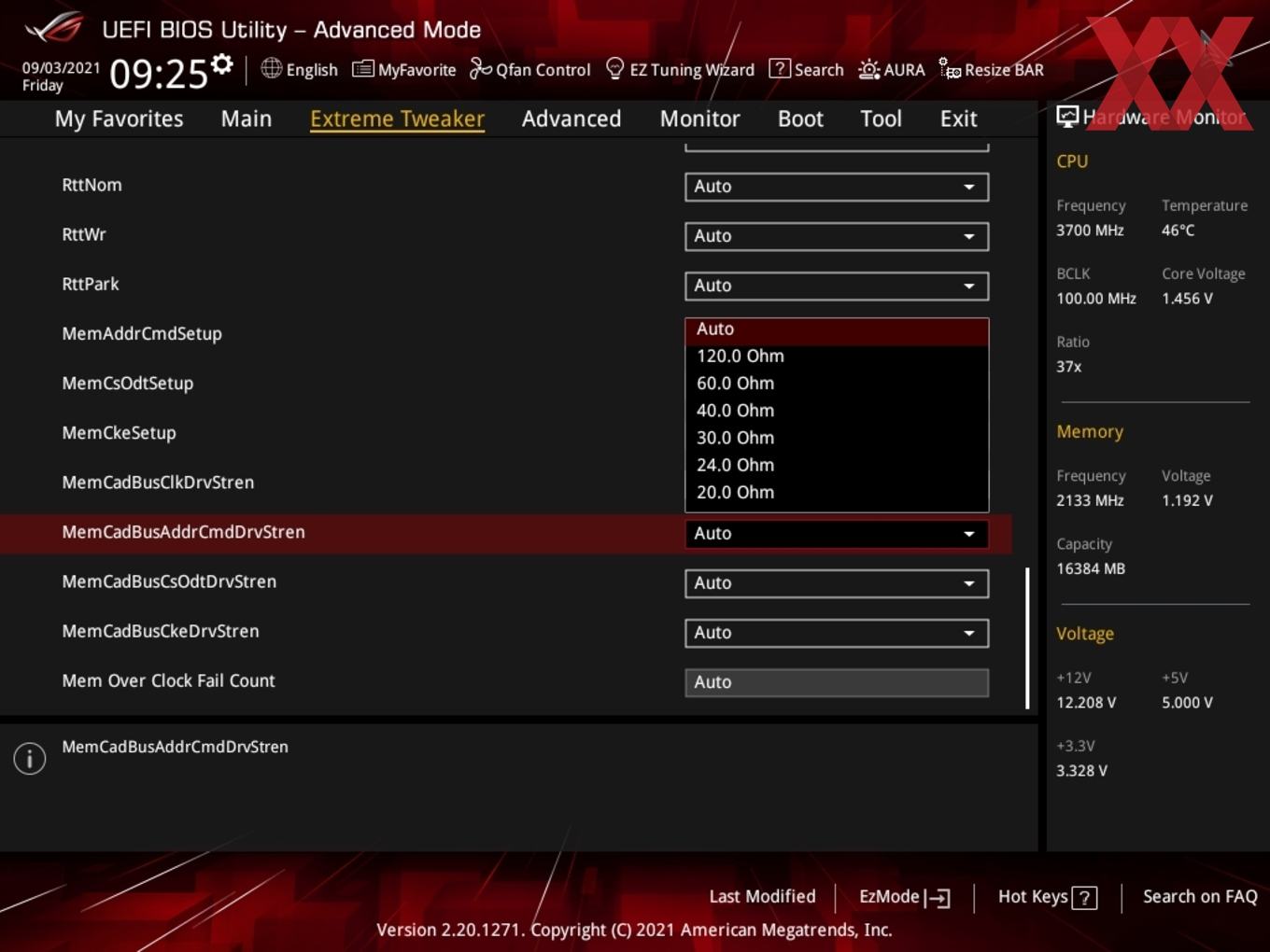Click the Mem Over Clock Fail Count field
The height and width of the screenshot is (952, 1270).
tap(837, 682)
